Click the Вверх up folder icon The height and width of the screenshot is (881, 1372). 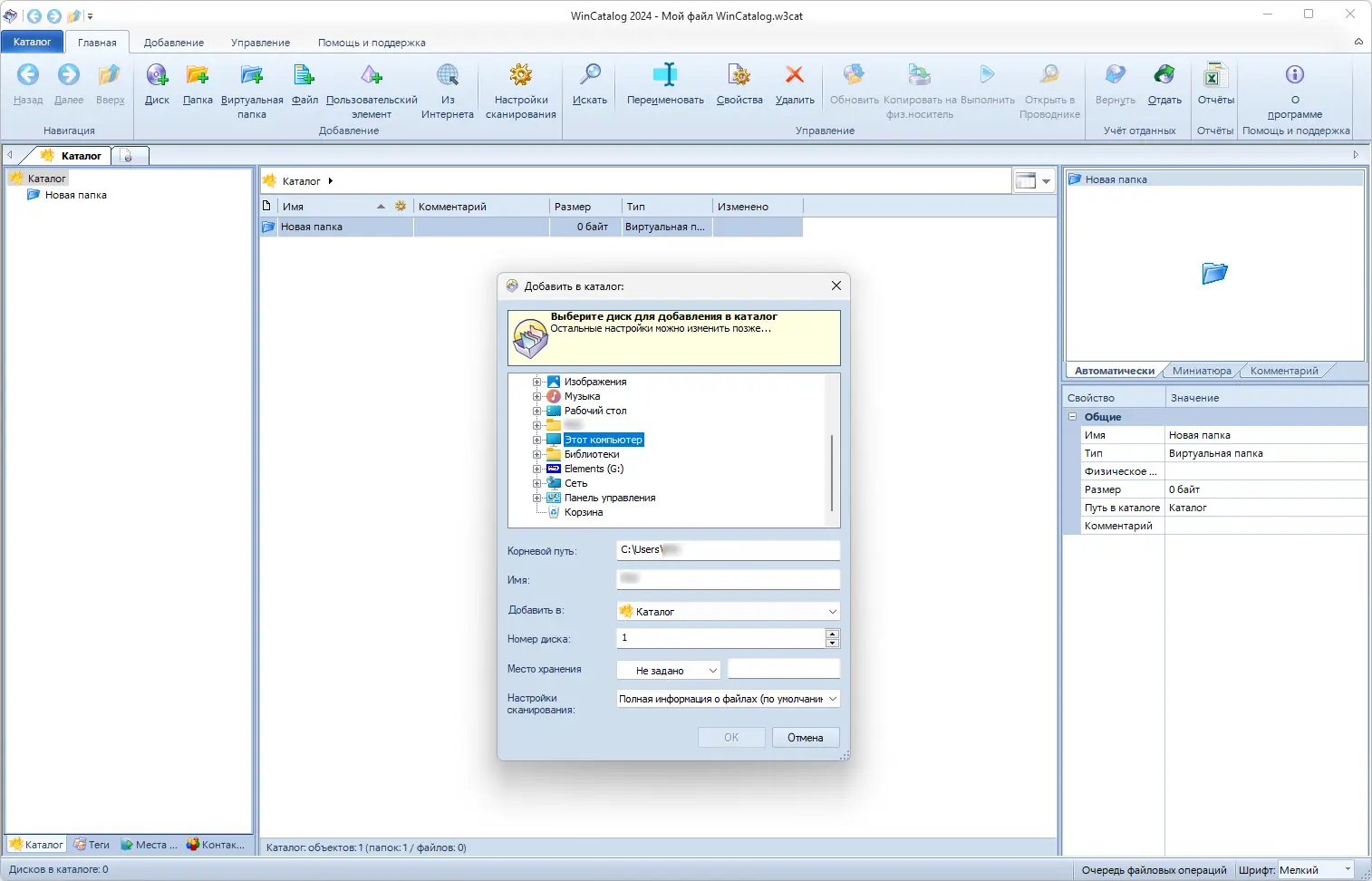[110, 74]
